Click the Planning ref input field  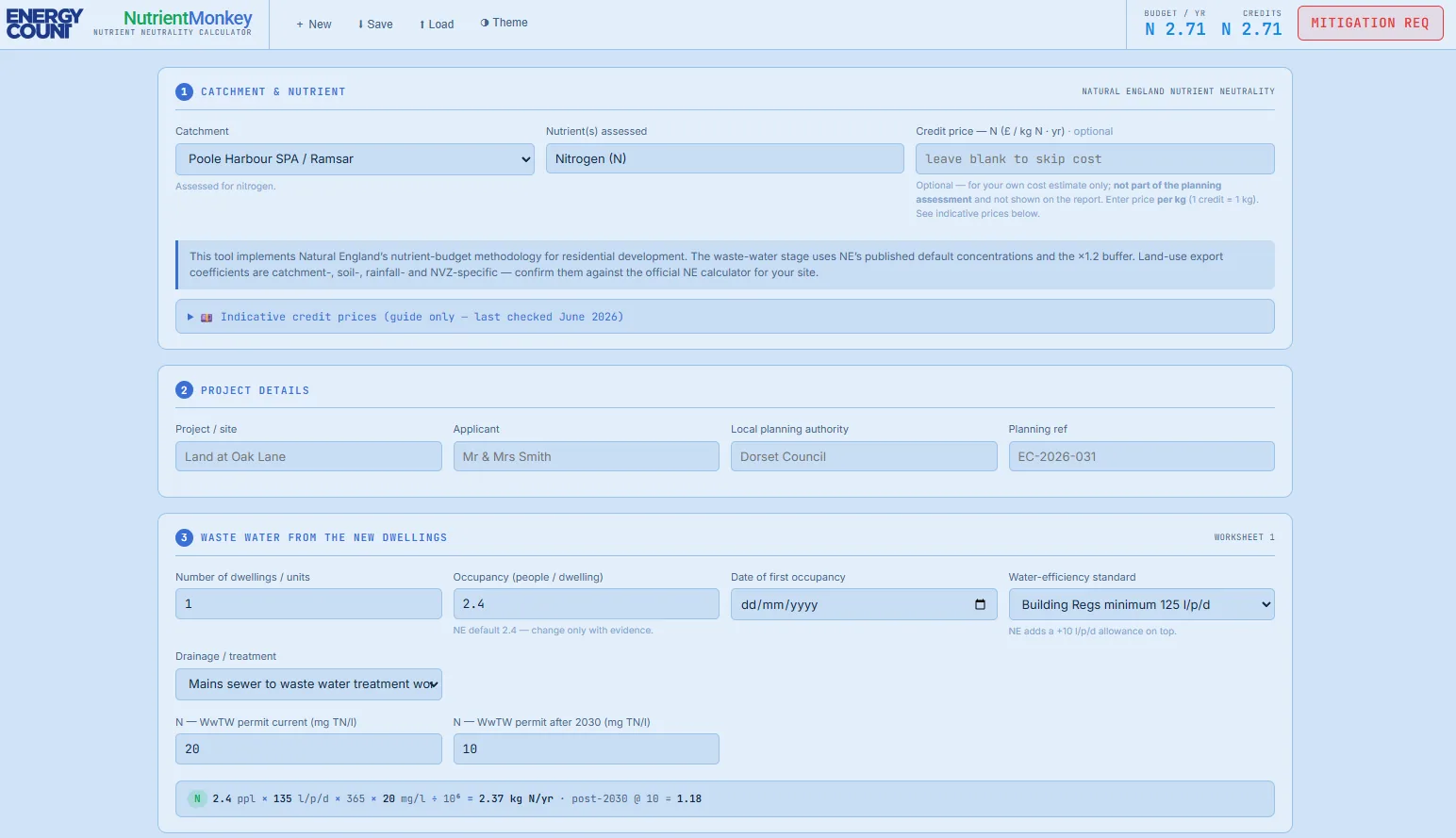[x=1141, y=456]
